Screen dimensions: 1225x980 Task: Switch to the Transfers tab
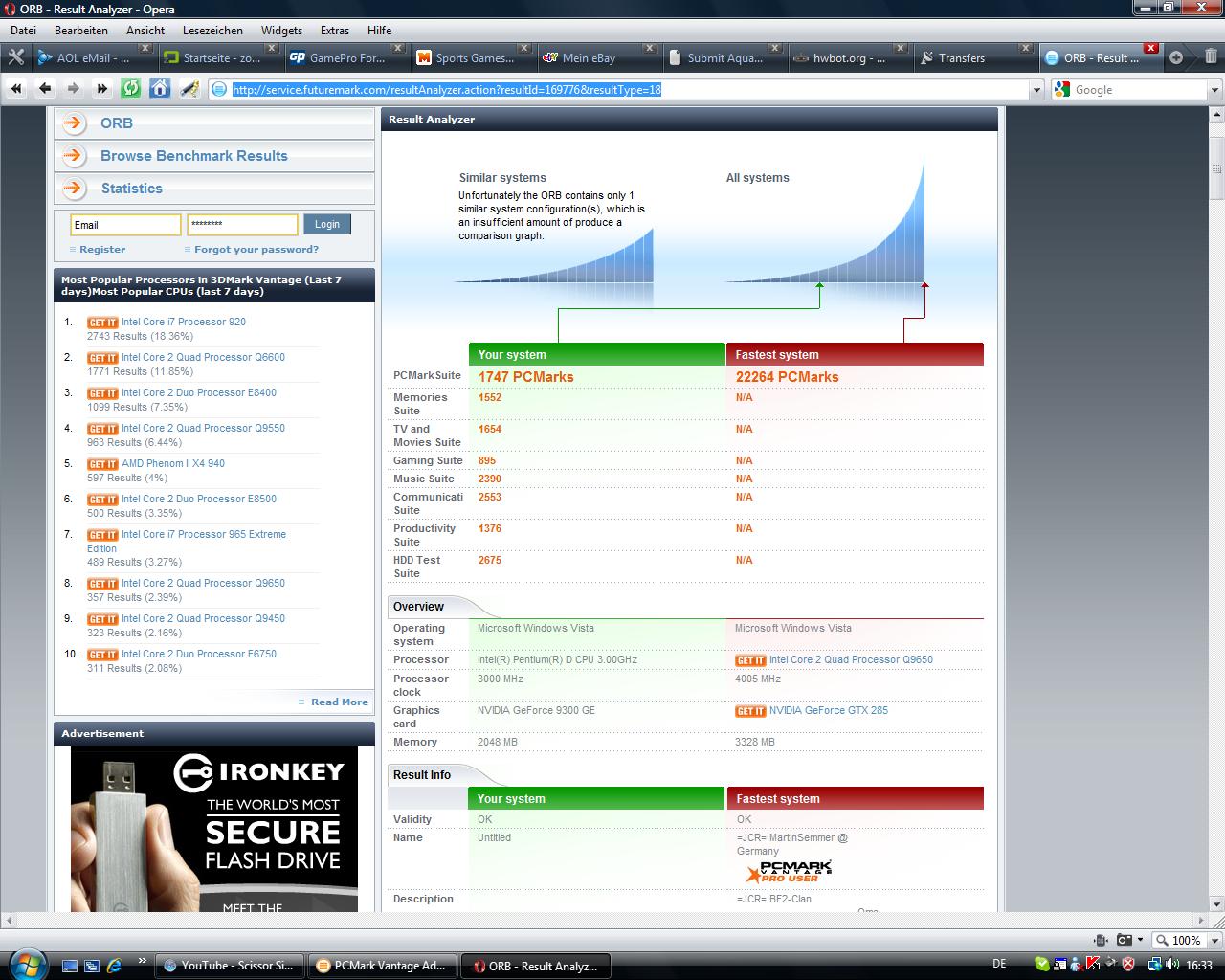975,57
